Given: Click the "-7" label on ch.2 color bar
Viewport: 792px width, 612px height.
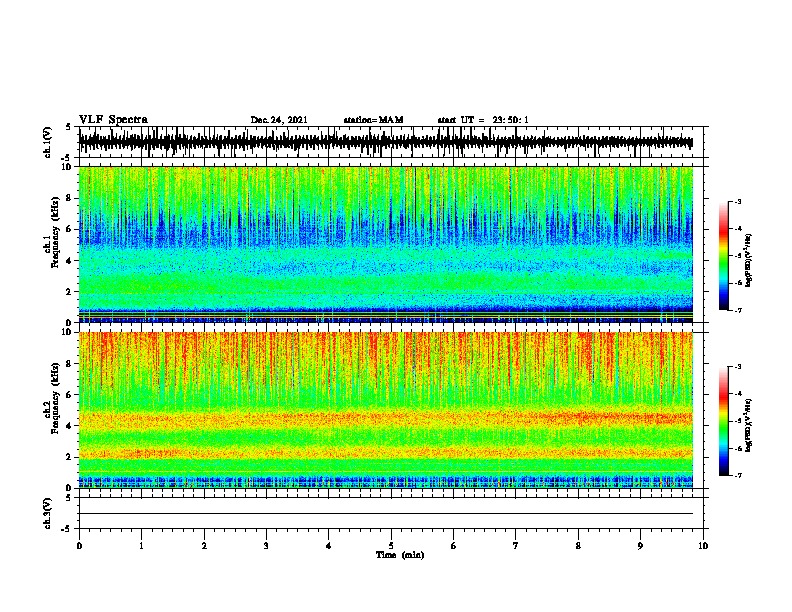Looking at the screenshot, I should pyautogui.click(x=737, y=475).
